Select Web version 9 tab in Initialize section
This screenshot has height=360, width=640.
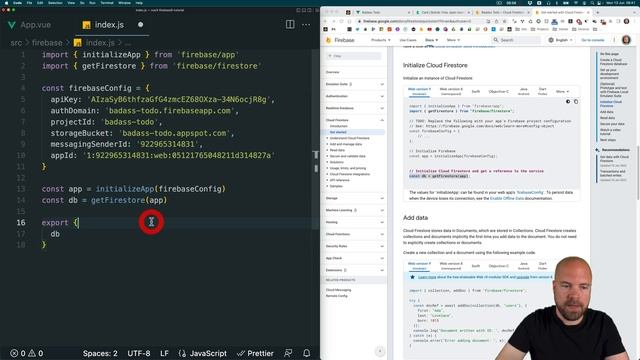point(419,91)
